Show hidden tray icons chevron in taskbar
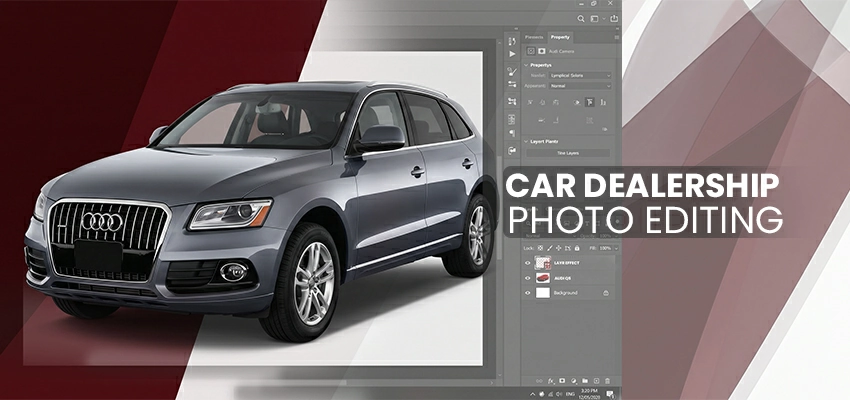 (x=532, y=394)
